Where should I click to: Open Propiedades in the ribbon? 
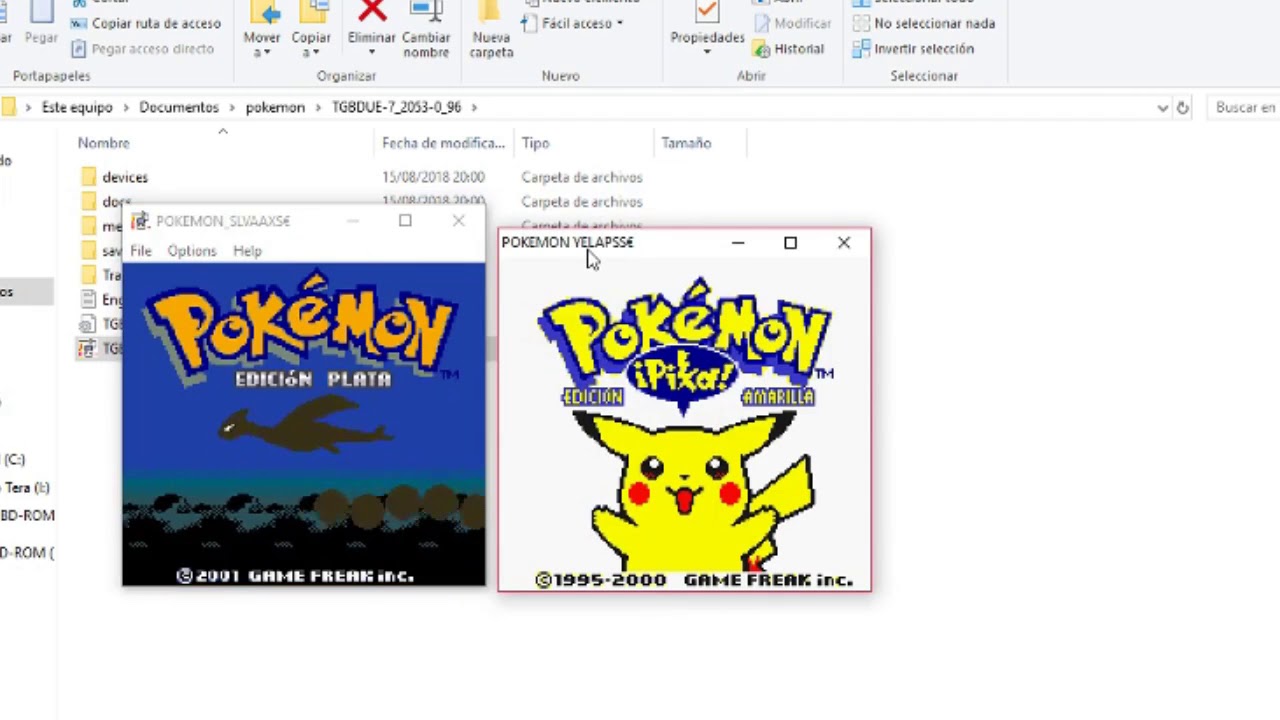click(x=707, y=30)
